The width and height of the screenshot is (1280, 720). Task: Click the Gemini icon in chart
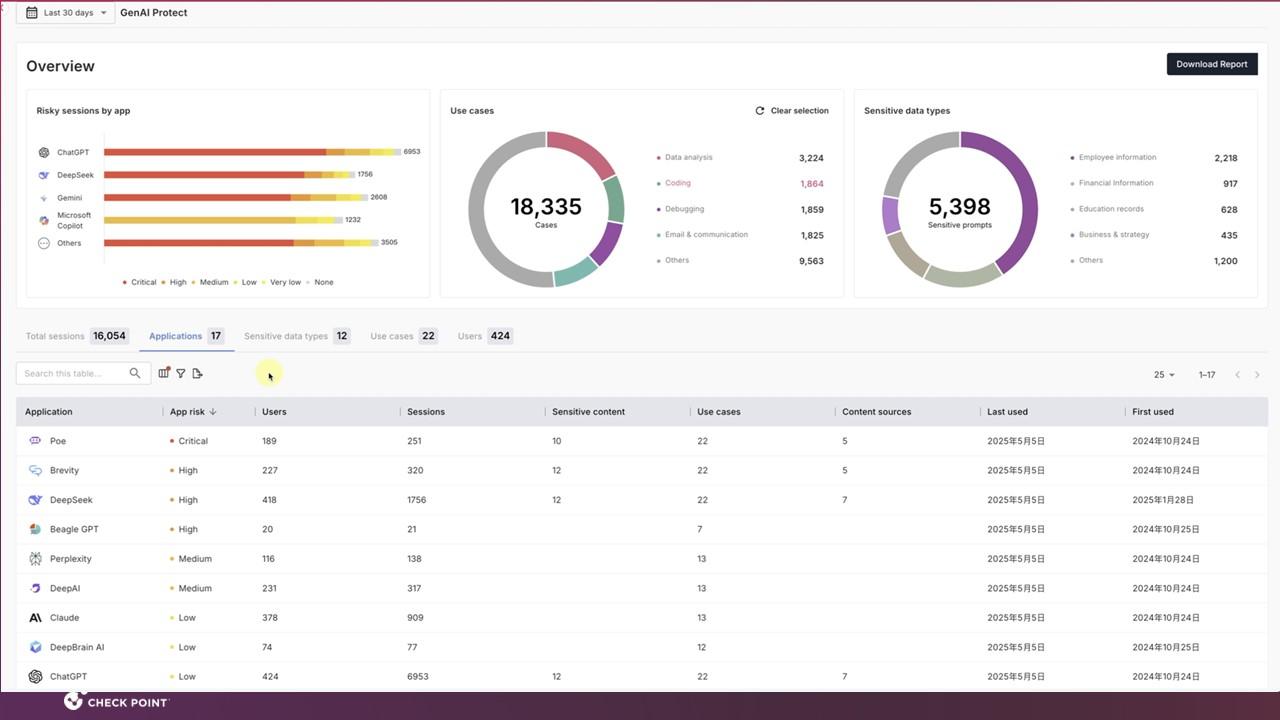point(44,198)
